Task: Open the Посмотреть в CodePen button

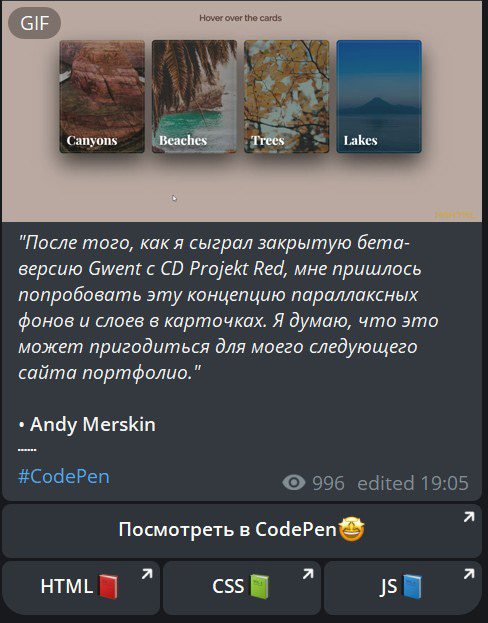Action: 242,531
